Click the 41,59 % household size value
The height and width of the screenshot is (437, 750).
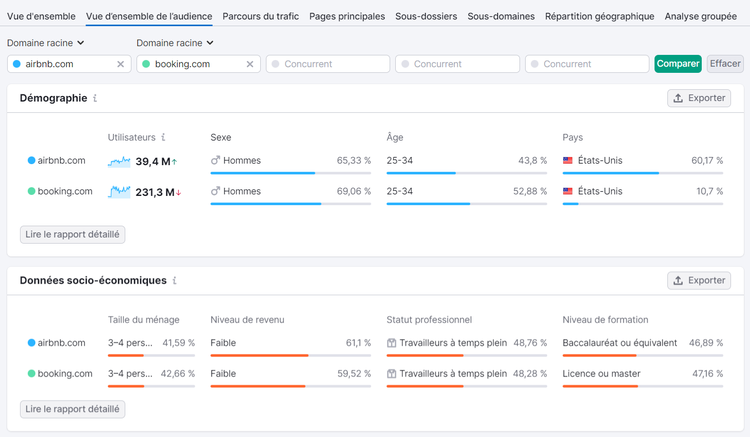(x=178, y=343)
